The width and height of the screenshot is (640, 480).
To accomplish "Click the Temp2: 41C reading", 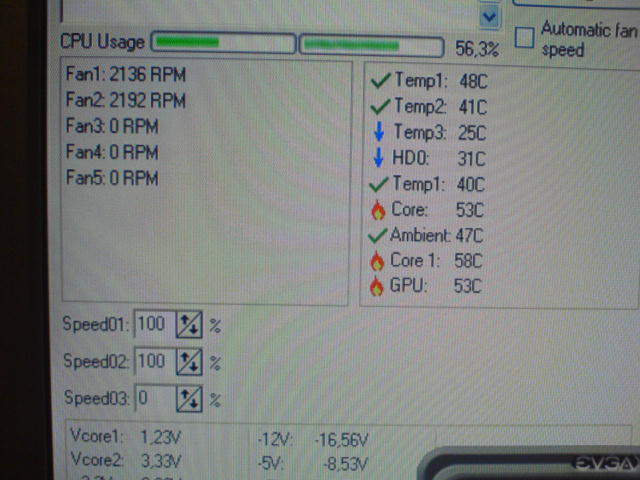I will click(x=440, y=107).
